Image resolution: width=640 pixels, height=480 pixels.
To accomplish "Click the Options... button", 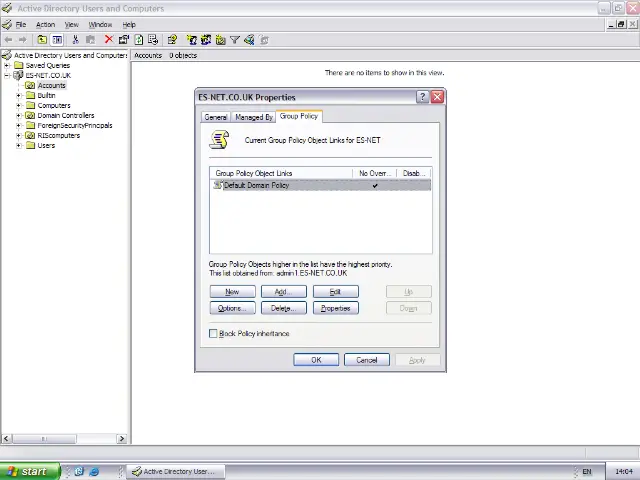I will (x=232, y=308).
